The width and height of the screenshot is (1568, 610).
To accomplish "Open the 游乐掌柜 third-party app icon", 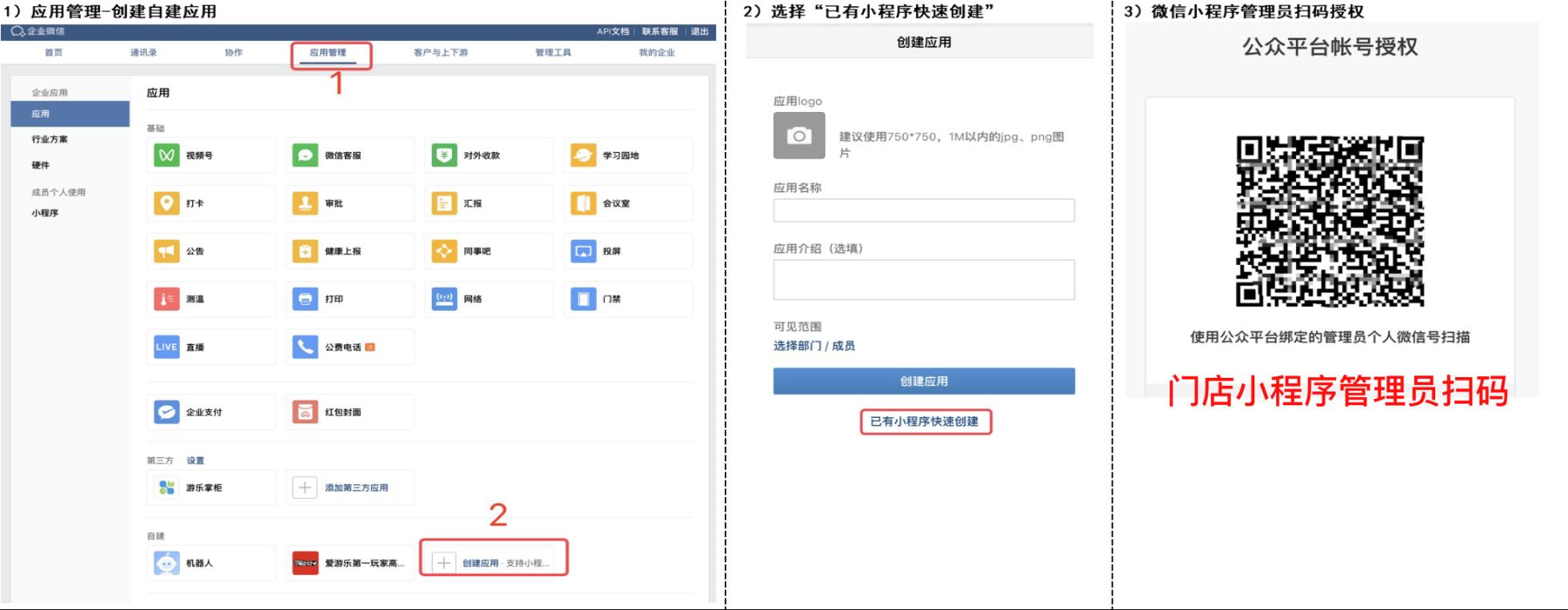I will tap(166, 488).
